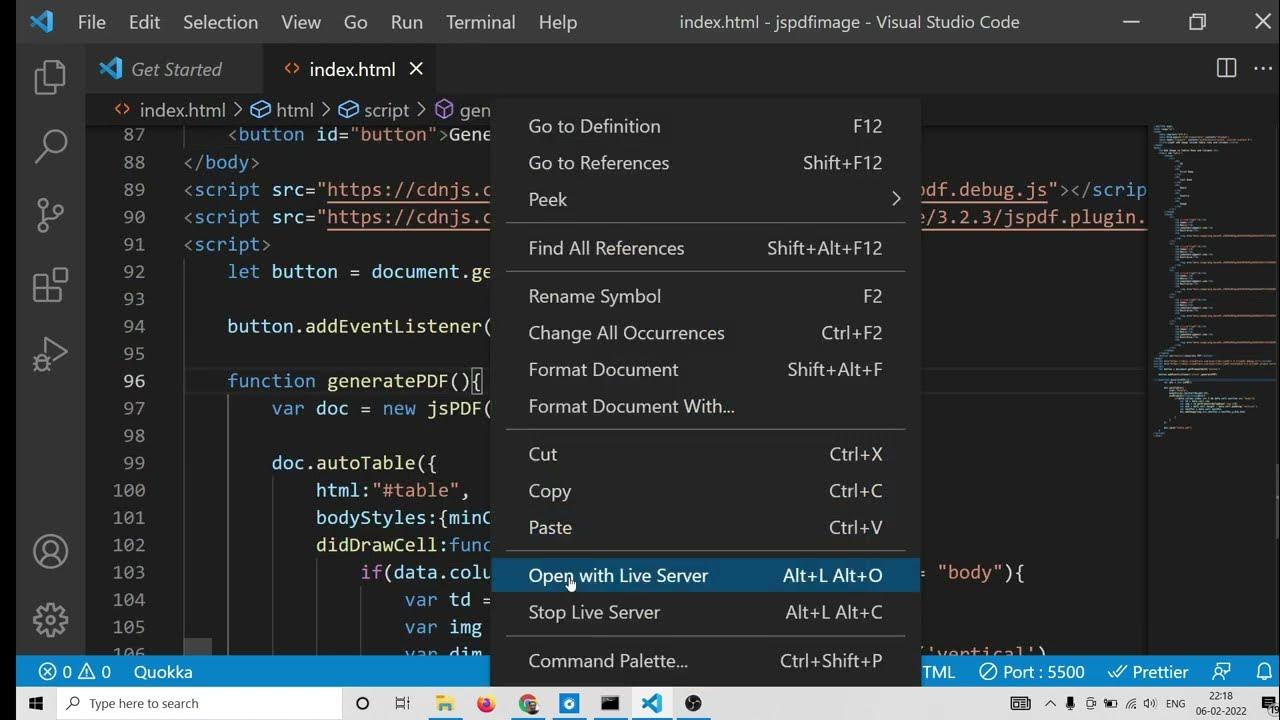Click the Quokka status bar item
Image resolution: width=1280 pixels, height=720 pixels.
click(163, 672)
